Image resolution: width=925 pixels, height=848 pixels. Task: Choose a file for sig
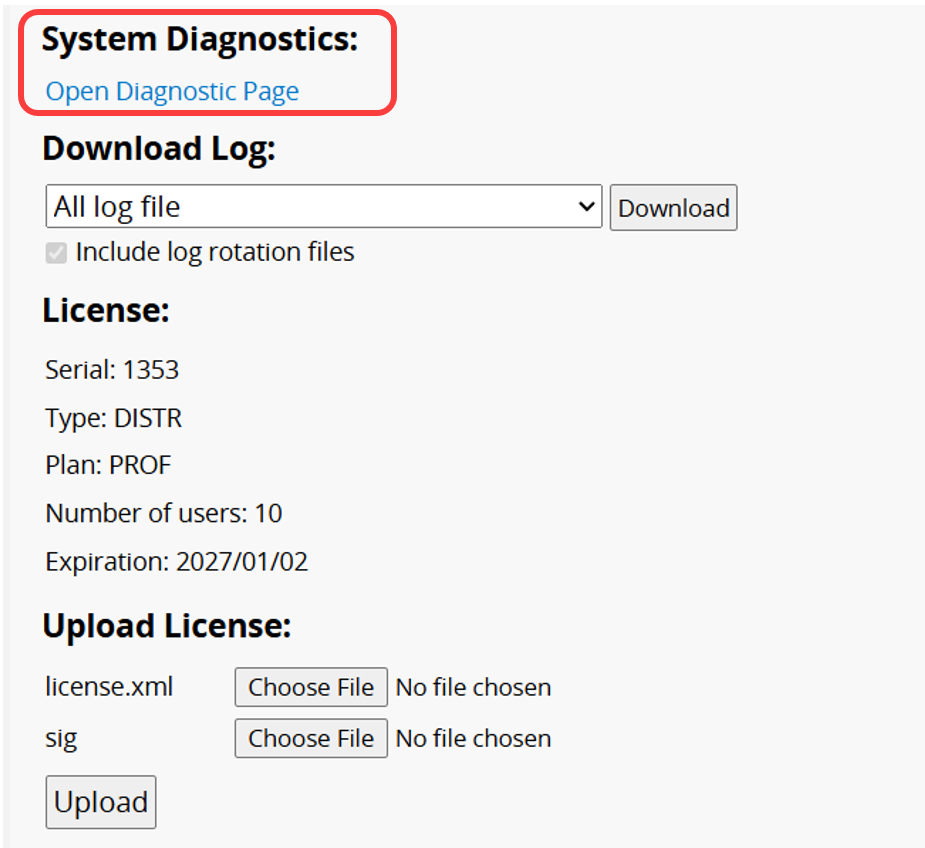click(x=311, y=738)
